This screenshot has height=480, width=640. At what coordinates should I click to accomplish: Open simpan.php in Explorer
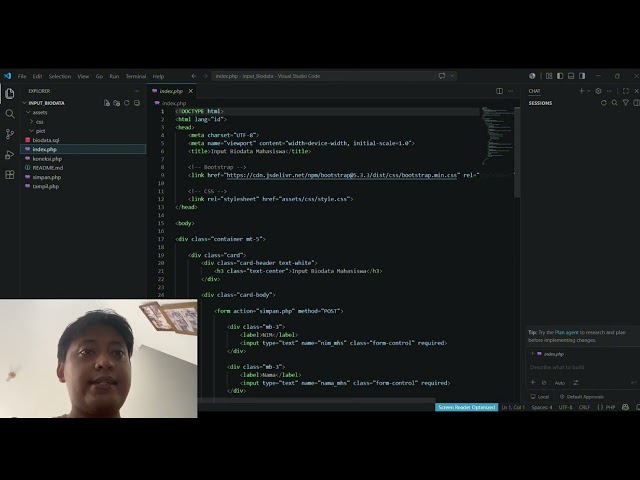click(x=47, y=177)
